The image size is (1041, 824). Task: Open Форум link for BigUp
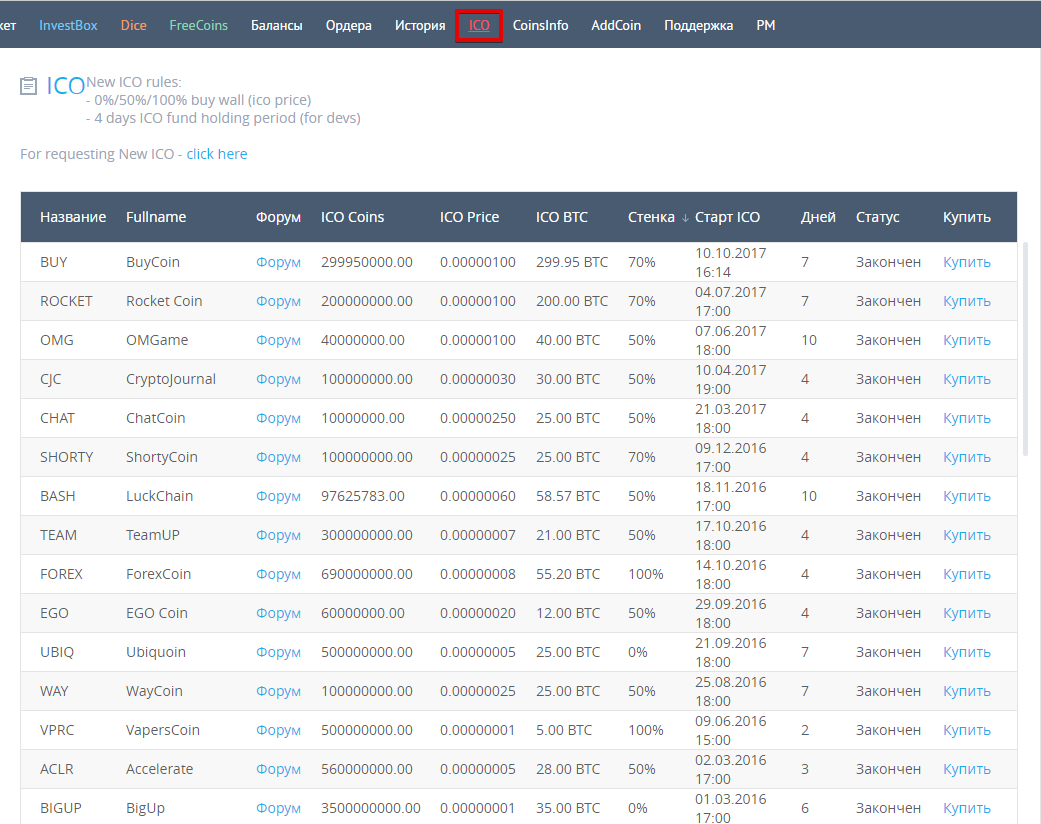(278, 808)
